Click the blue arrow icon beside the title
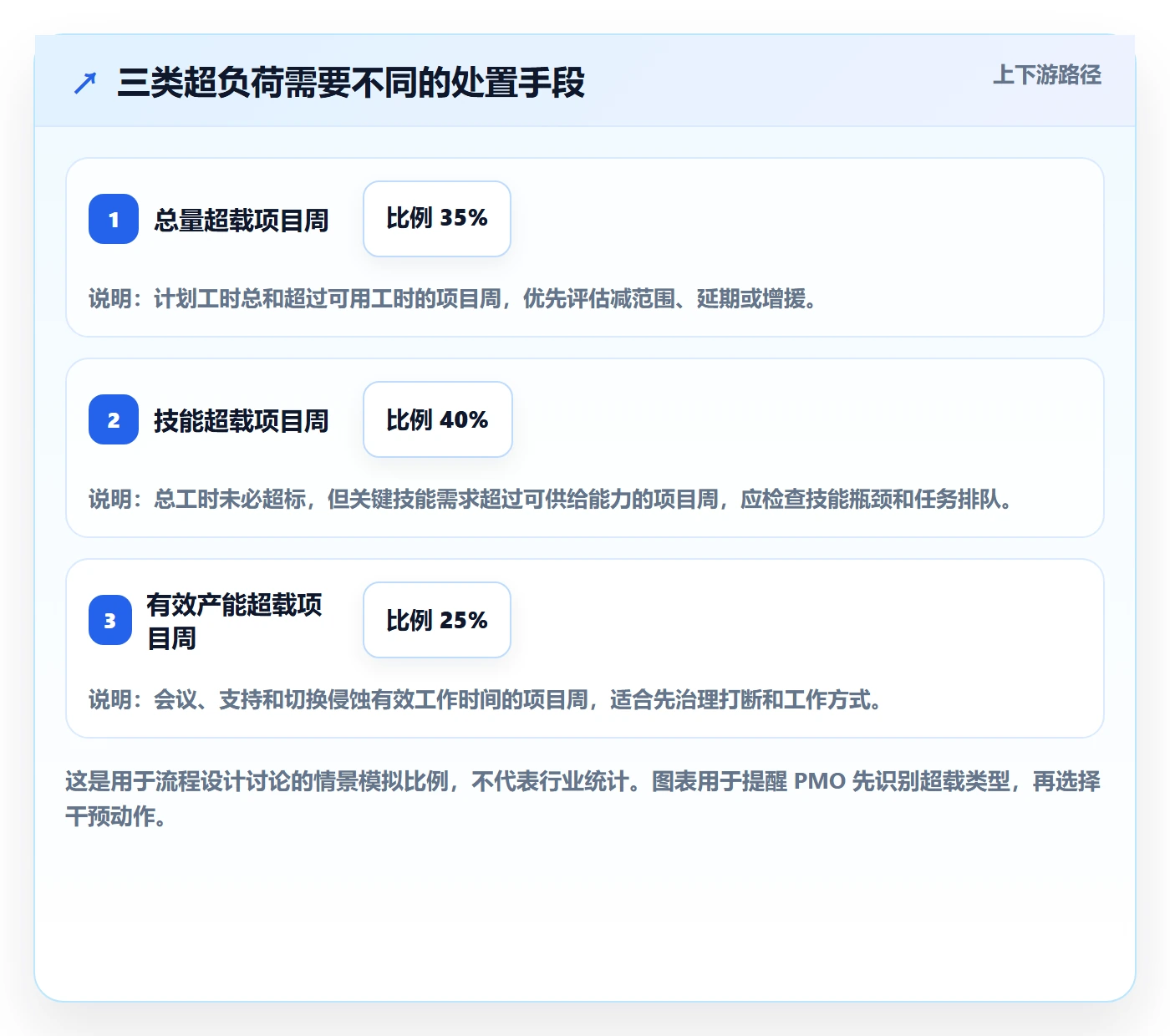1170x1036 pixels. pos(85,84)
